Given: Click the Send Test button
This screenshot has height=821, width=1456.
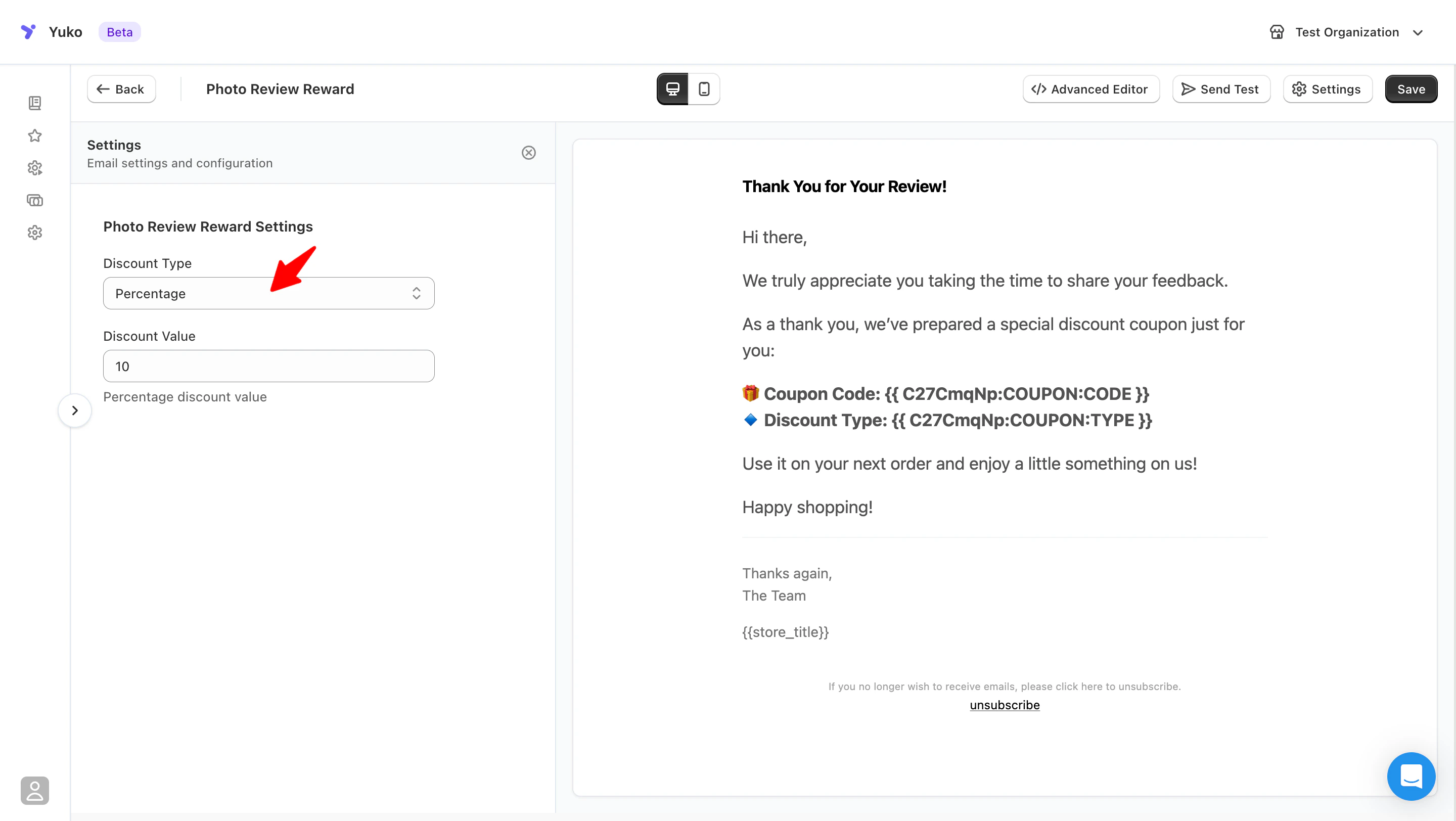Looking at the screenshot, I should tap(1221, 89).
